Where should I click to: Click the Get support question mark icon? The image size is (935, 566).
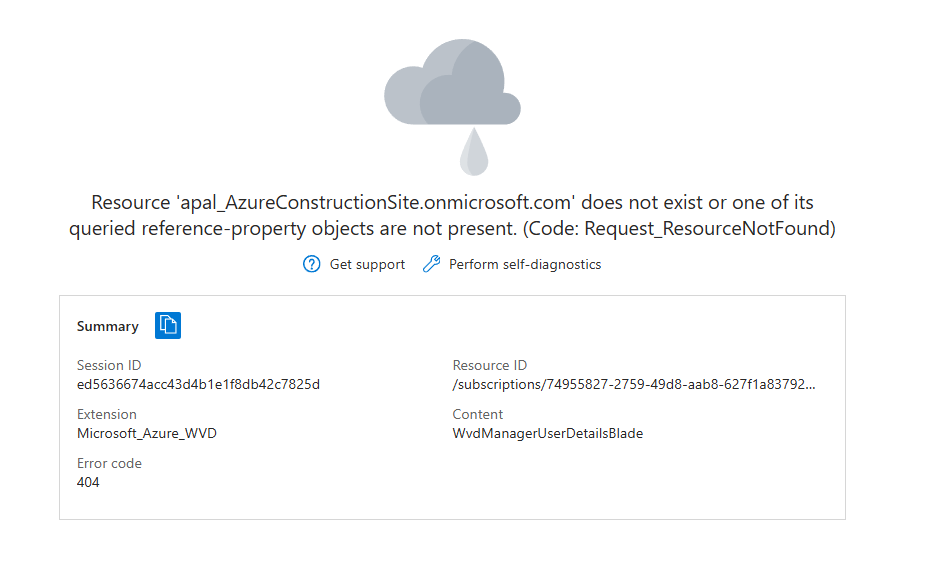tap(312, 264)
